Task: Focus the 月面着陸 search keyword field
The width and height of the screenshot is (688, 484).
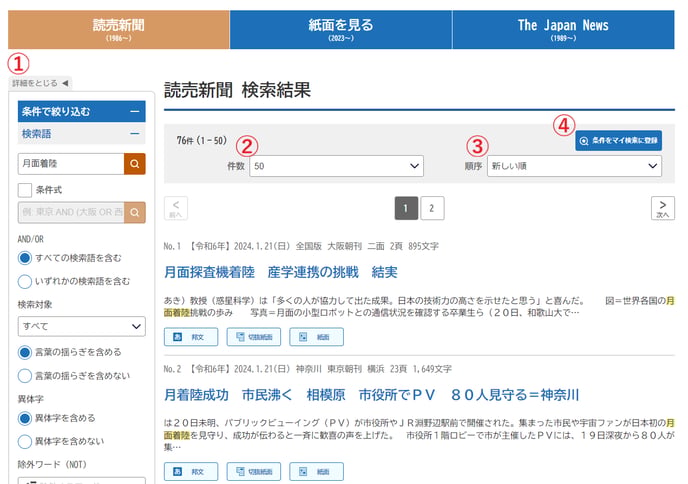Action: [x=71, y=164]
